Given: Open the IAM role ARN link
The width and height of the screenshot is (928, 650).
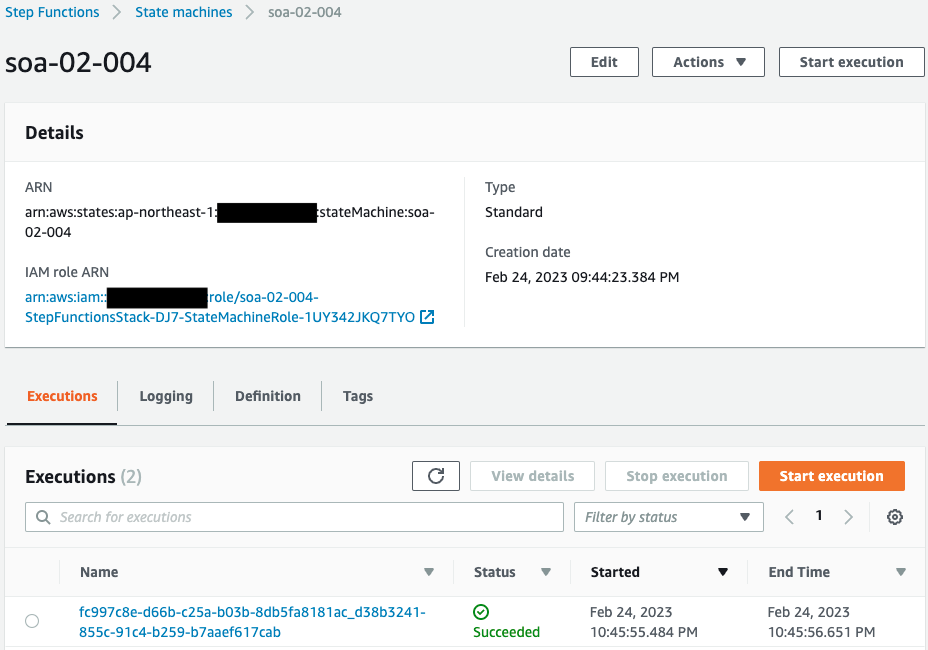Looking at the screenshot, I should coord(220,307).
